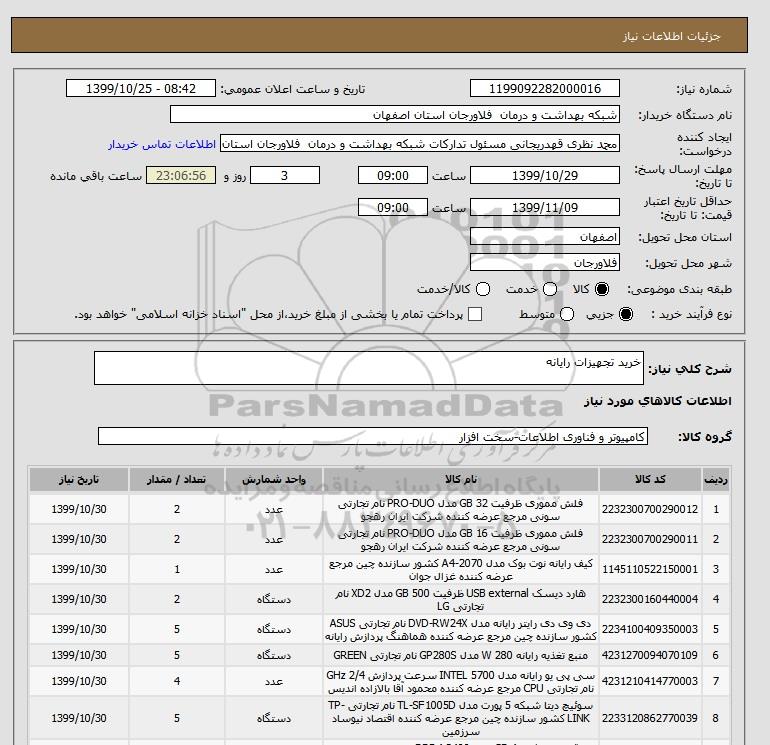This screenshot has width=770, height=745.
Task: Click product code 2232300160440004
Action: (x=650, y=599)
